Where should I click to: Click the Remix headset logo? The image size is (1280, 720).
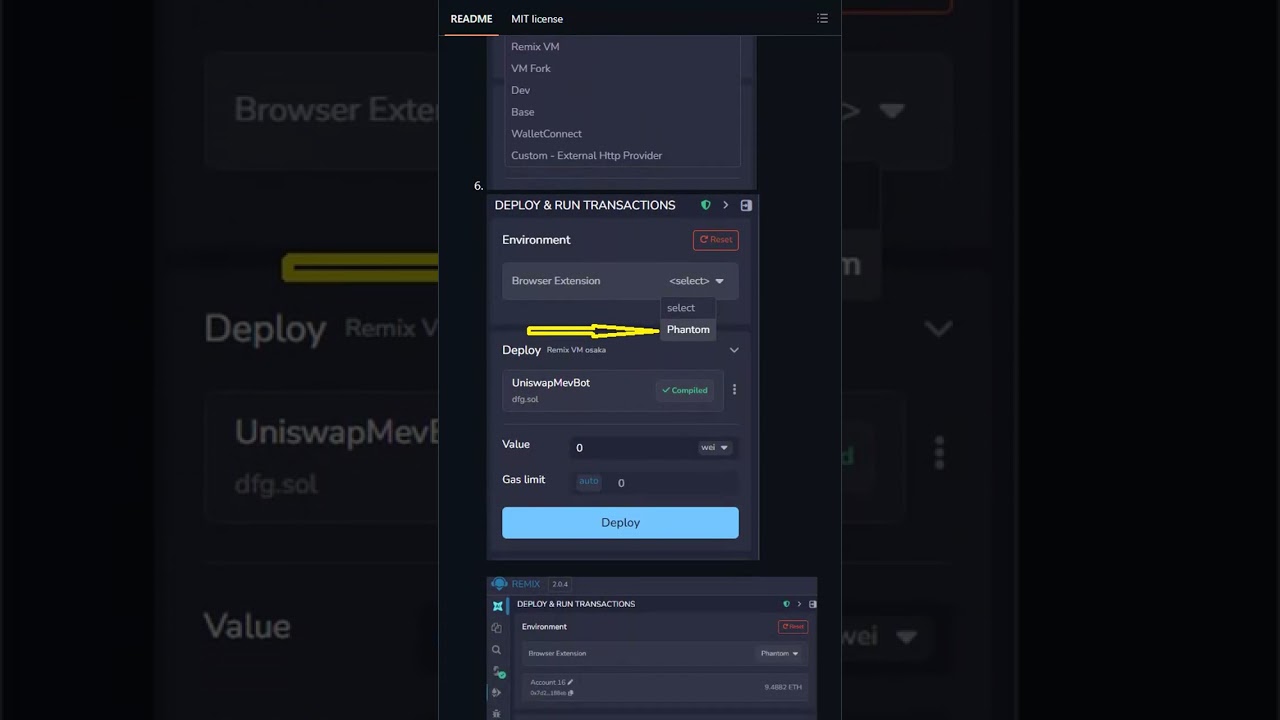(x=499, y=584)
